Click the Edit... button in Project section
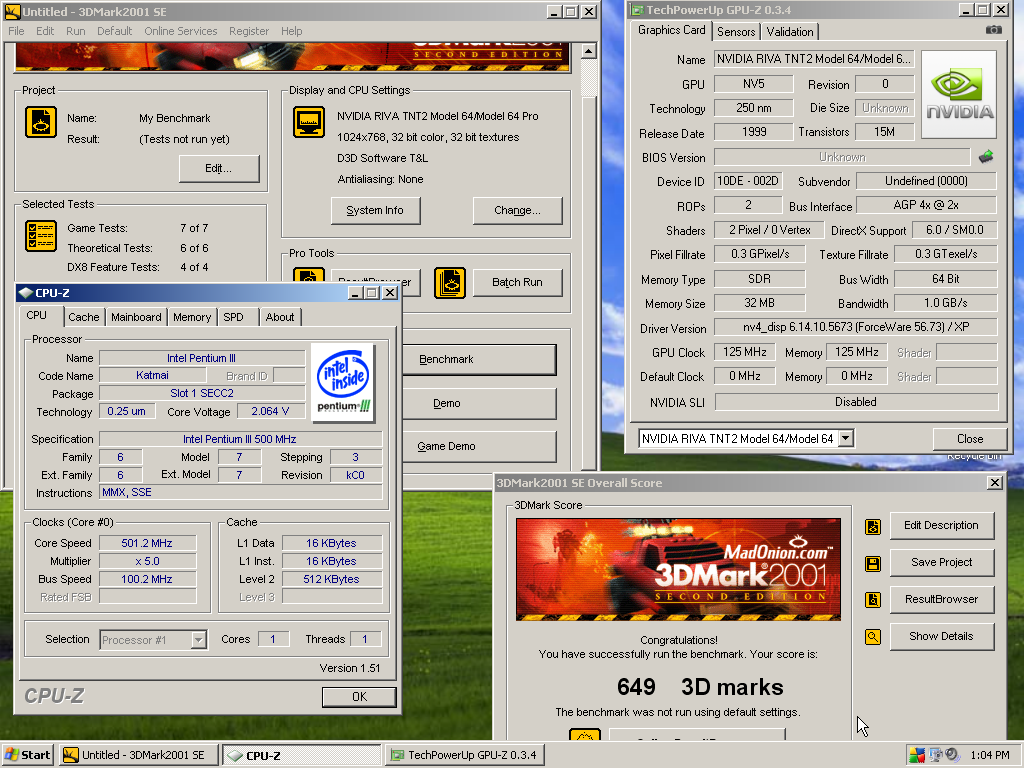Screen dimensions: 1024x768 [x=219, y=168]
